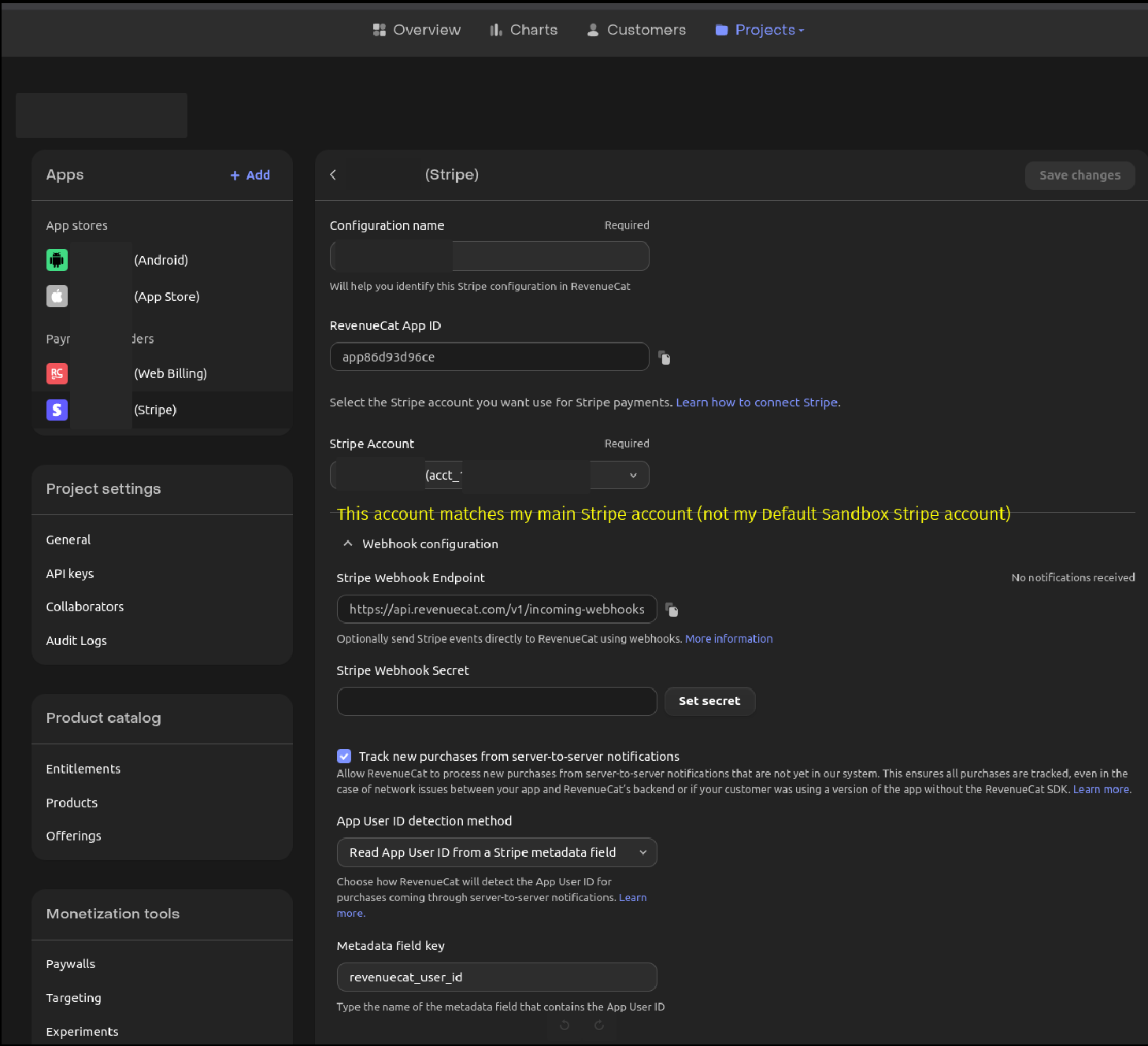Image resolution: width=1148 pixels, height=1046 pixels.
Task: Focus the Metadata field key input
Action: point(497,977)
